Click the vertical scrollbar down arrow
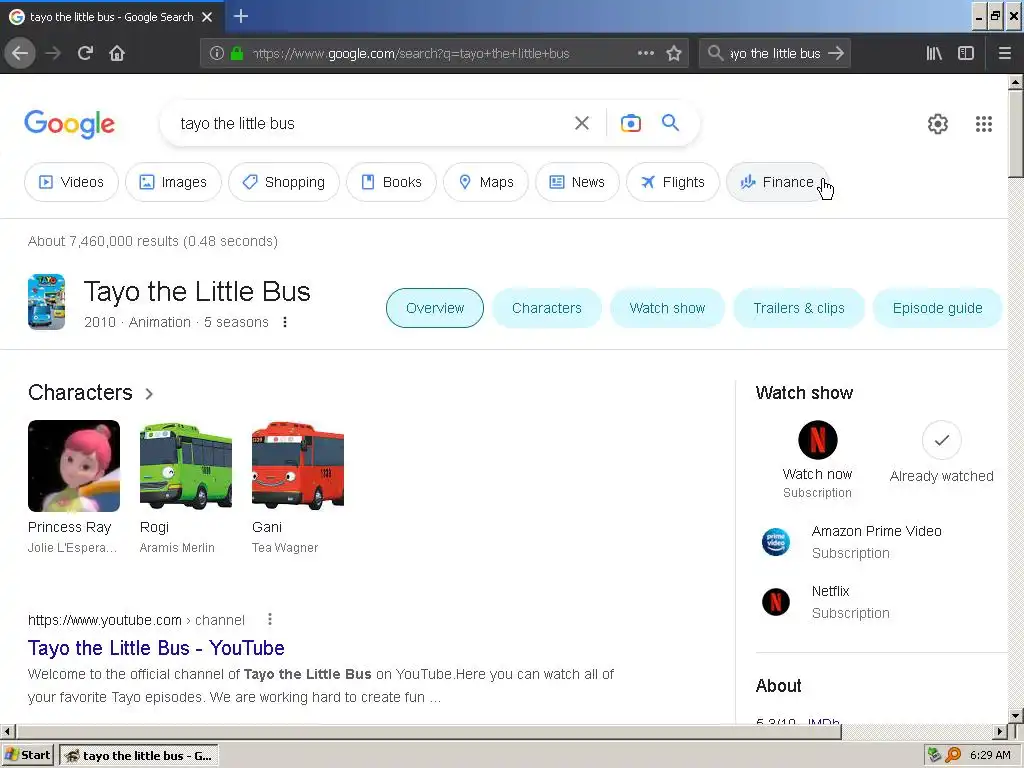Screen dimensions: 1024x768 pyautogui.click(x=1015, y=716)
